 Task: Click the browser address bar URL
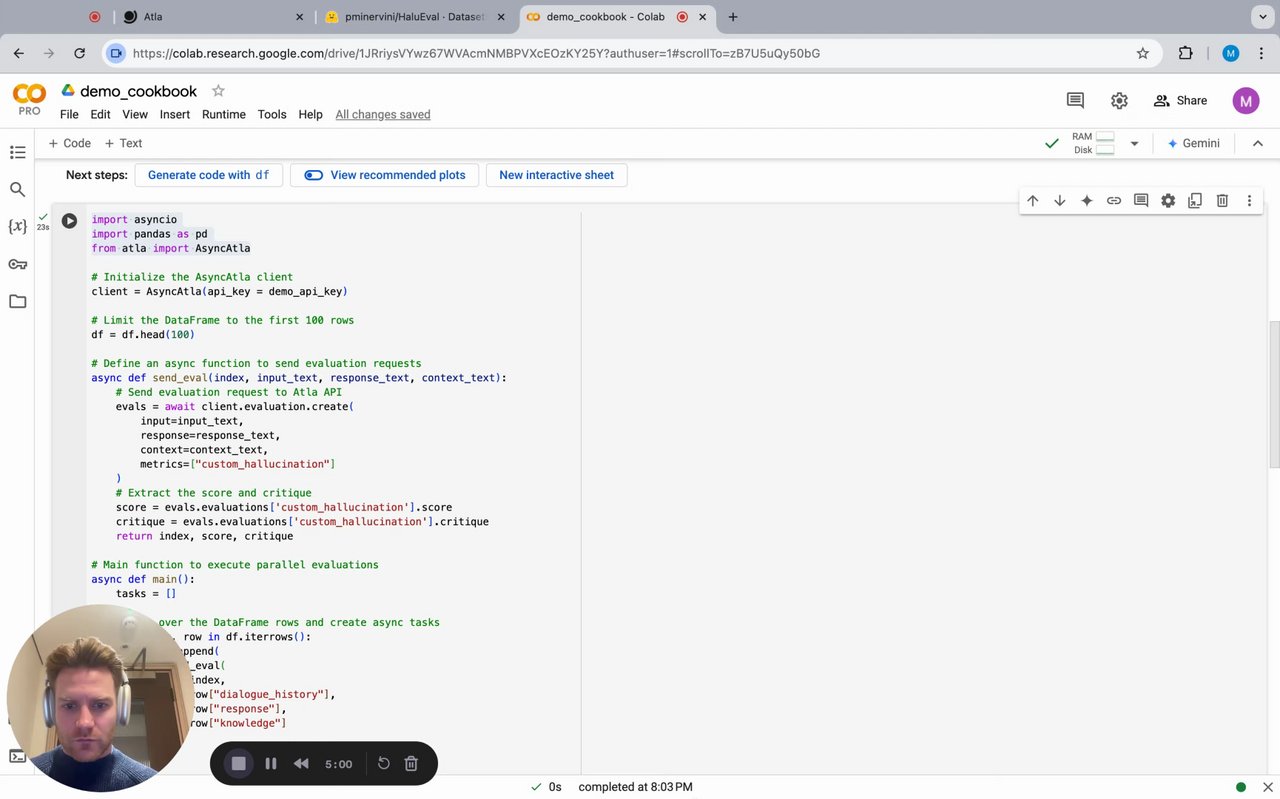[x=476, y=54]
